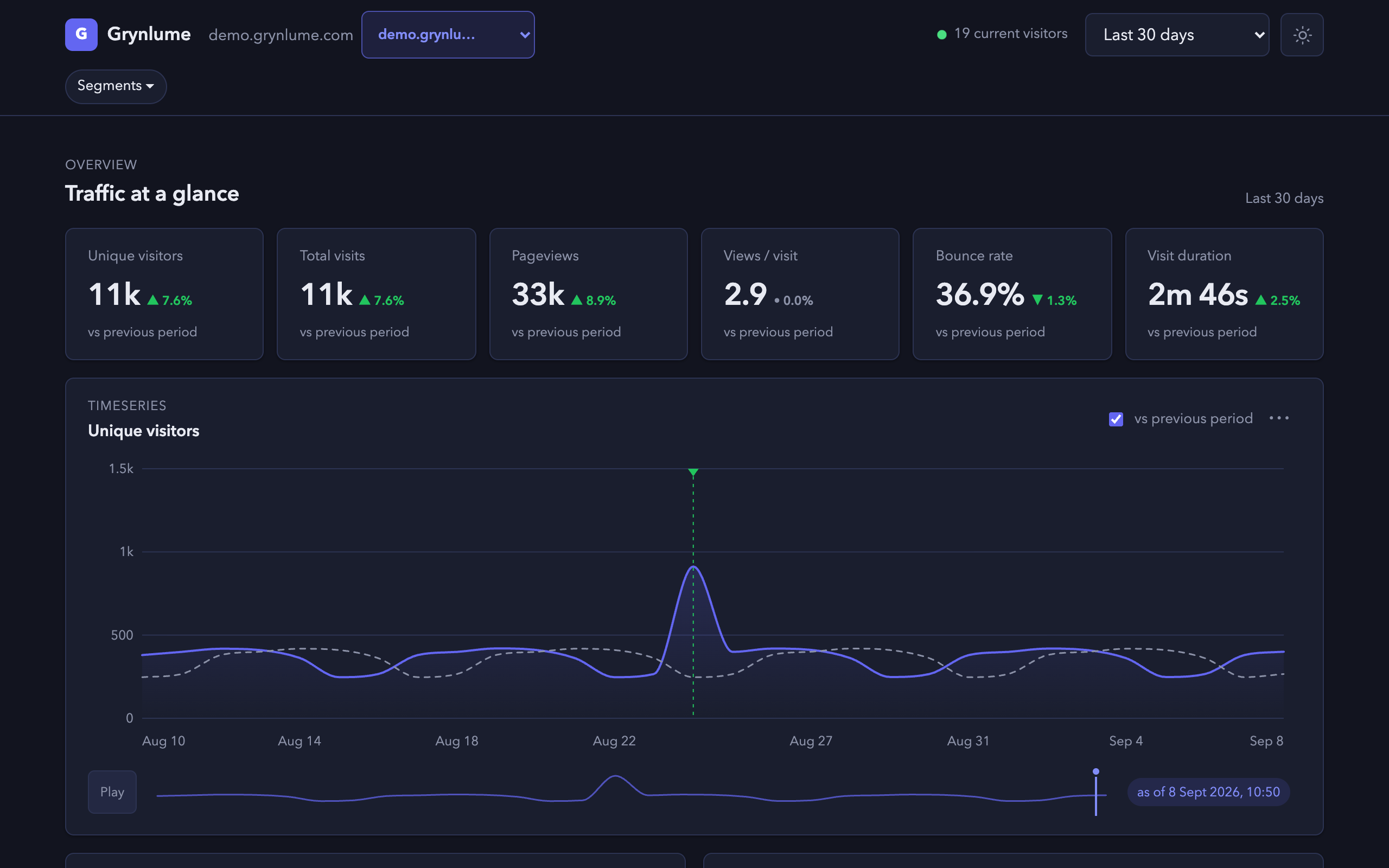This screenshot has height=868, width=1389.
Task: Click the Unique visitors timeseries title
Action: click(x=143, y=431)
